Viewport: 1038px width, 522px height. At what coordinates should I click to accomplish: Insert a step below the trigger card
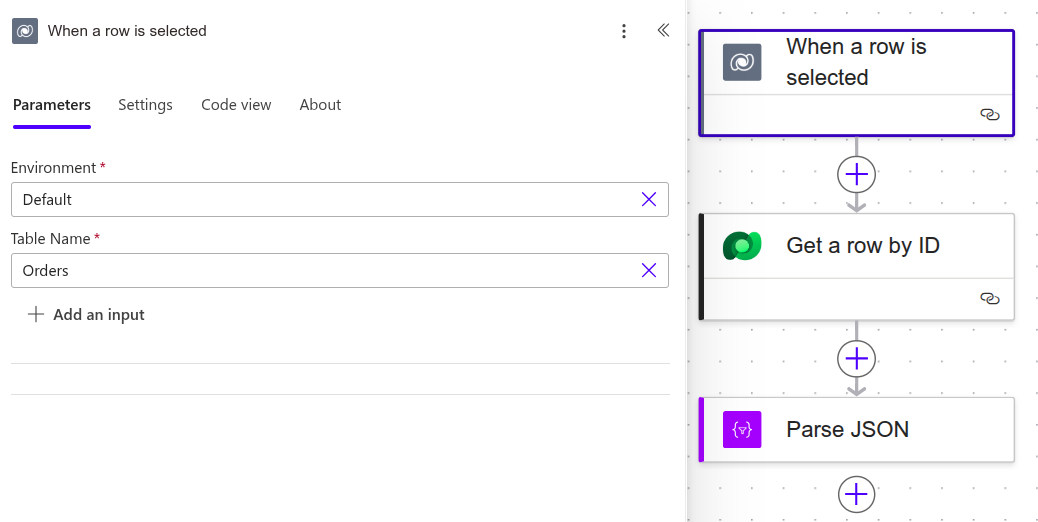click(x=856, y=175)
